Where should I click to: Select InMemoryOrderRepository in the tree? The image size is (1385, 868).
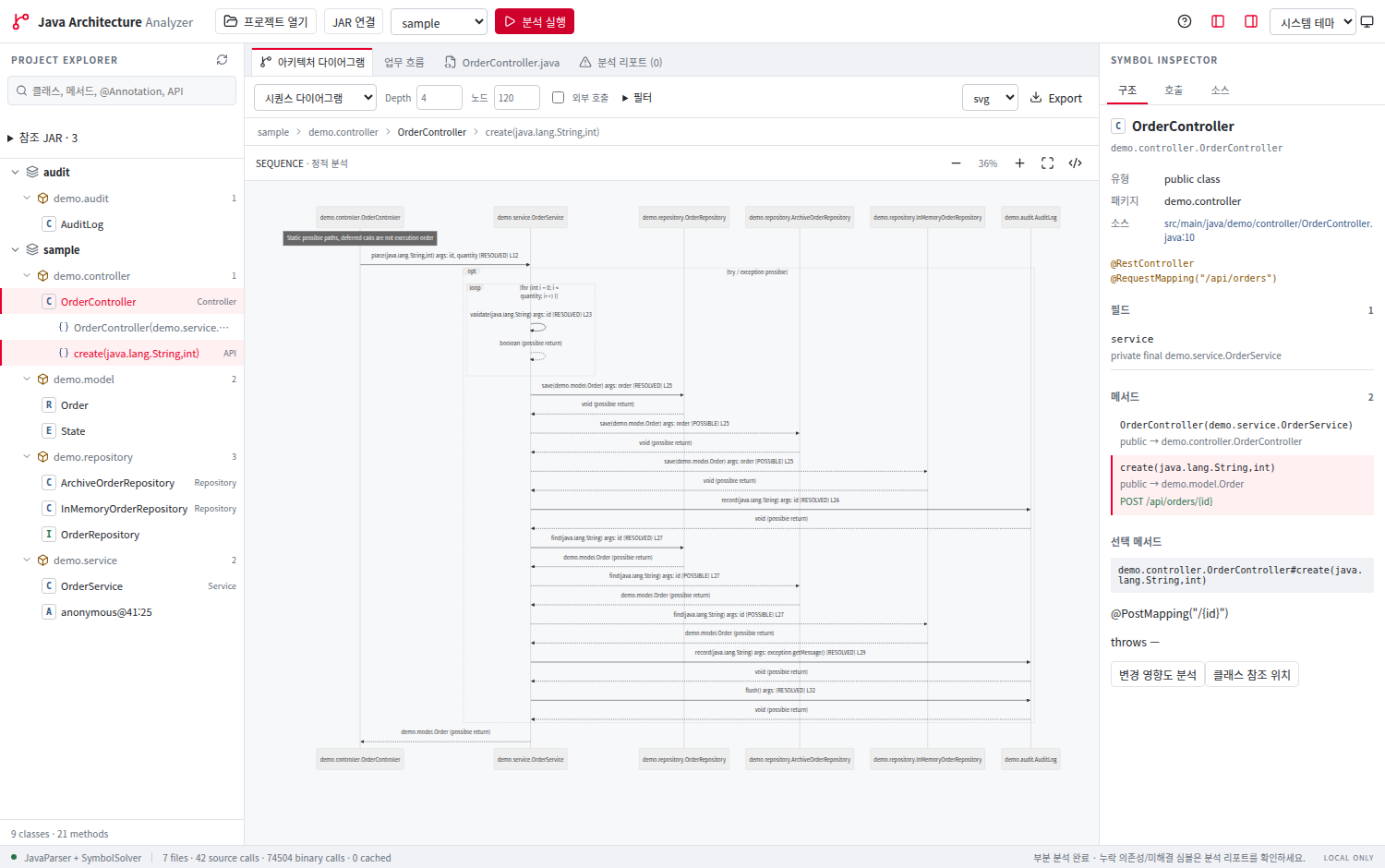pos(122,509)
